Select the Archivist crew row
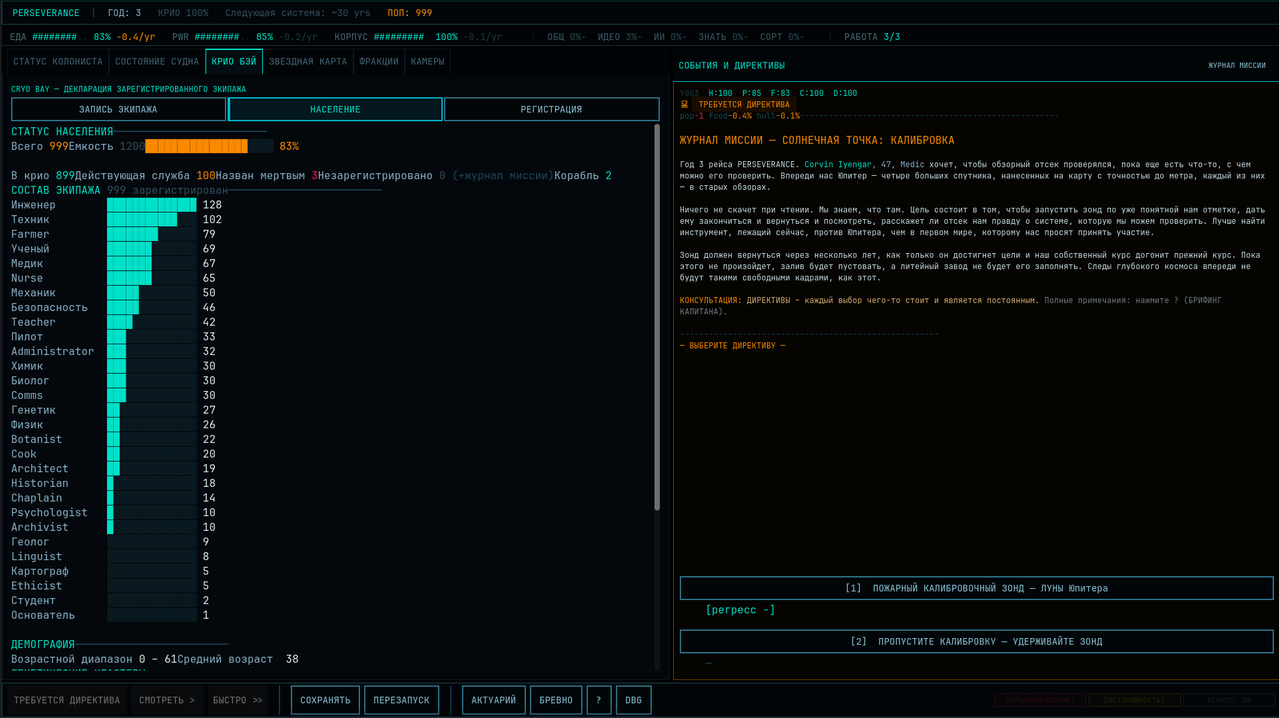 pyautogui.click(x=116, y=527)
